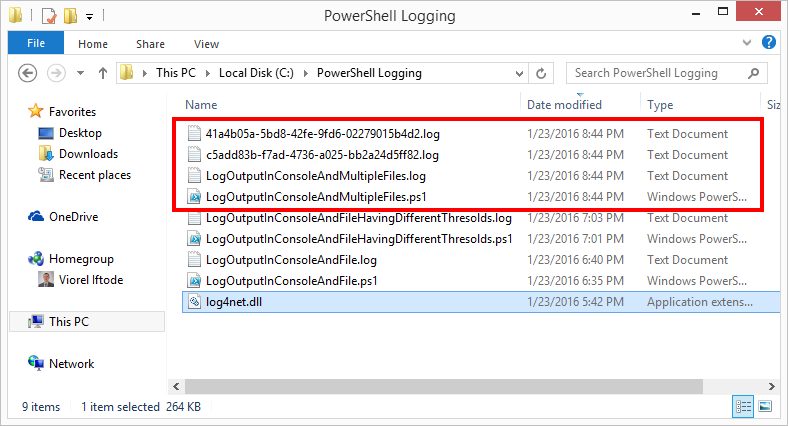Click Properties icon in quick access toolbar
This screenshot has height=426, width=788.
point(49,16)
